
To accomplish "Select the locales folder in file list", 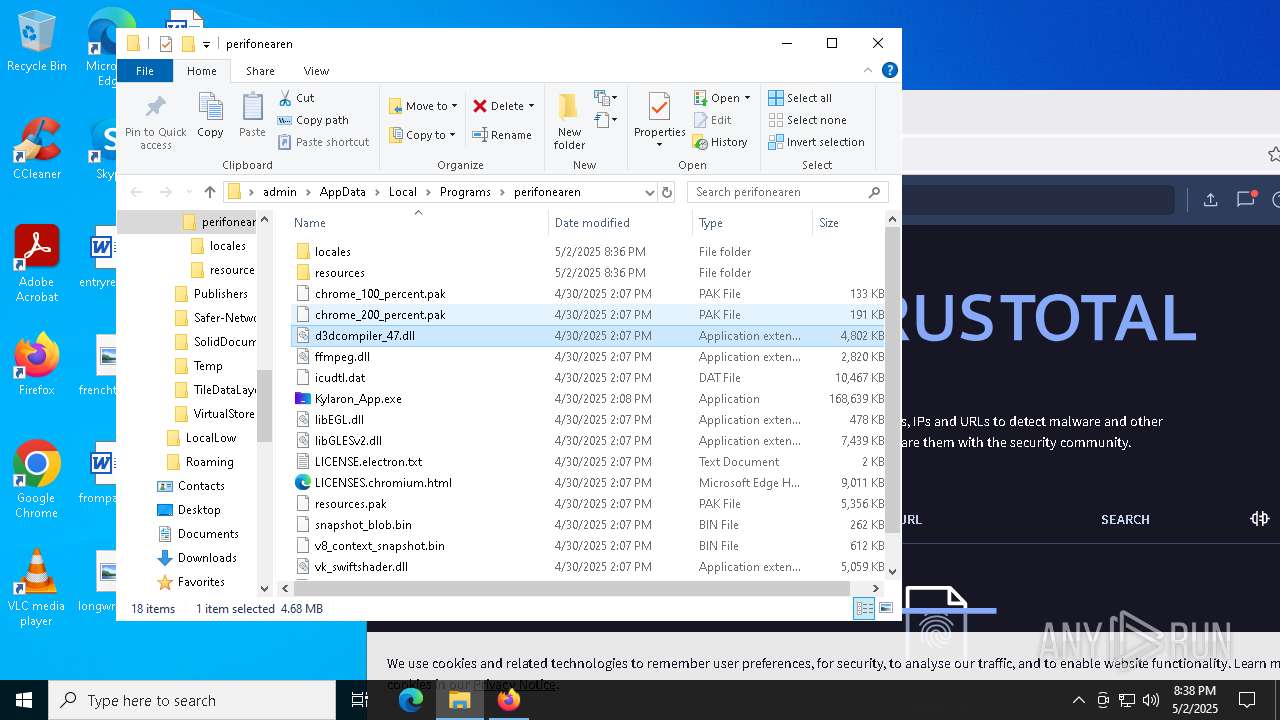I will 589,252.
